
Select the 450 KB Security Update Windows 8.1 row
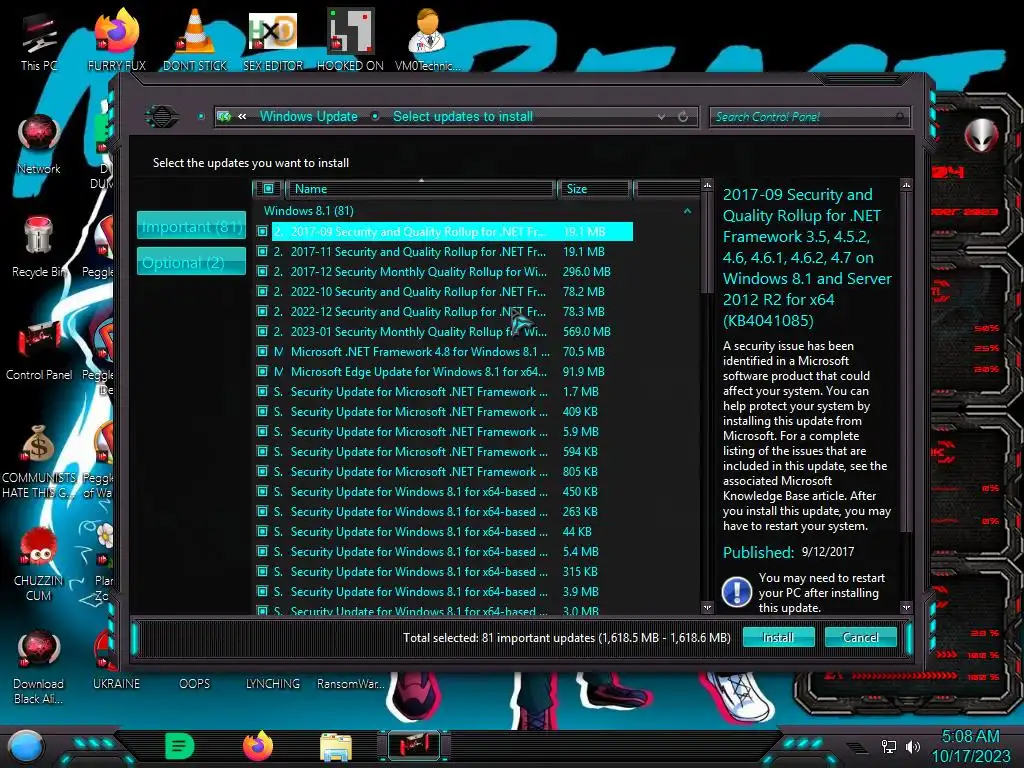[x=445, y=492]
